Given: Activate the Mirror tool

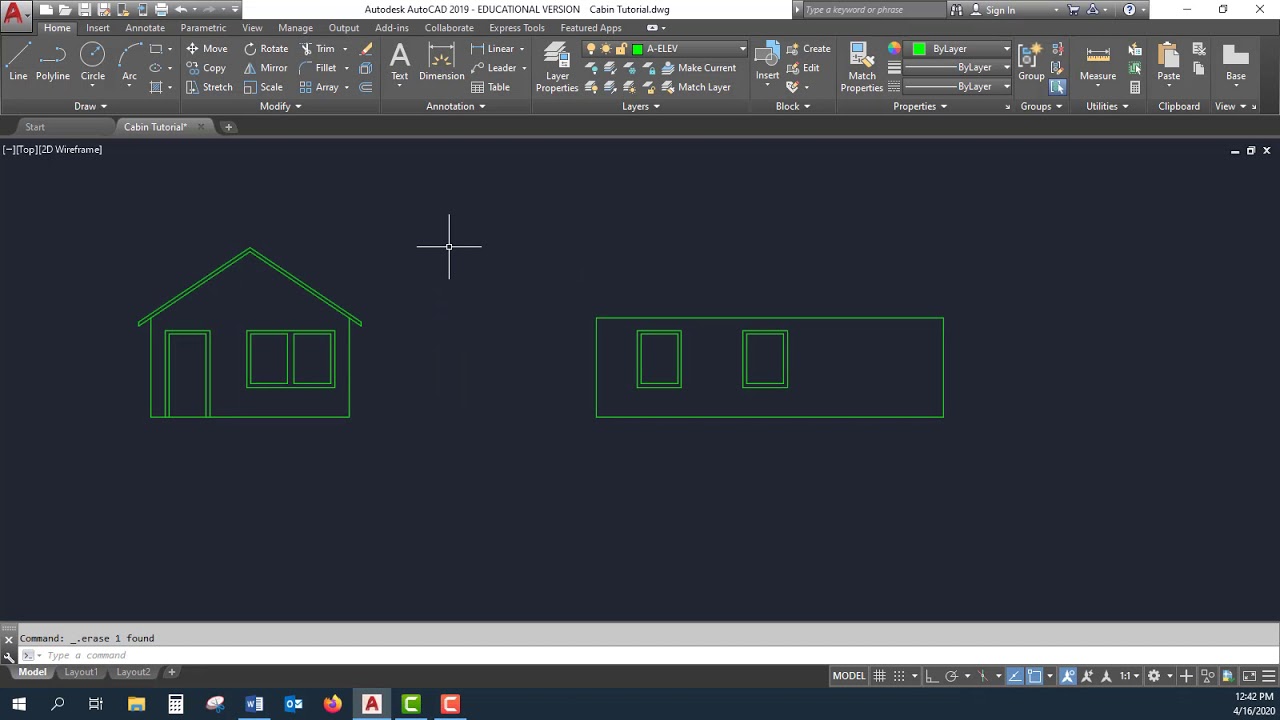Looking at the screenshot, I should (265, 68).
